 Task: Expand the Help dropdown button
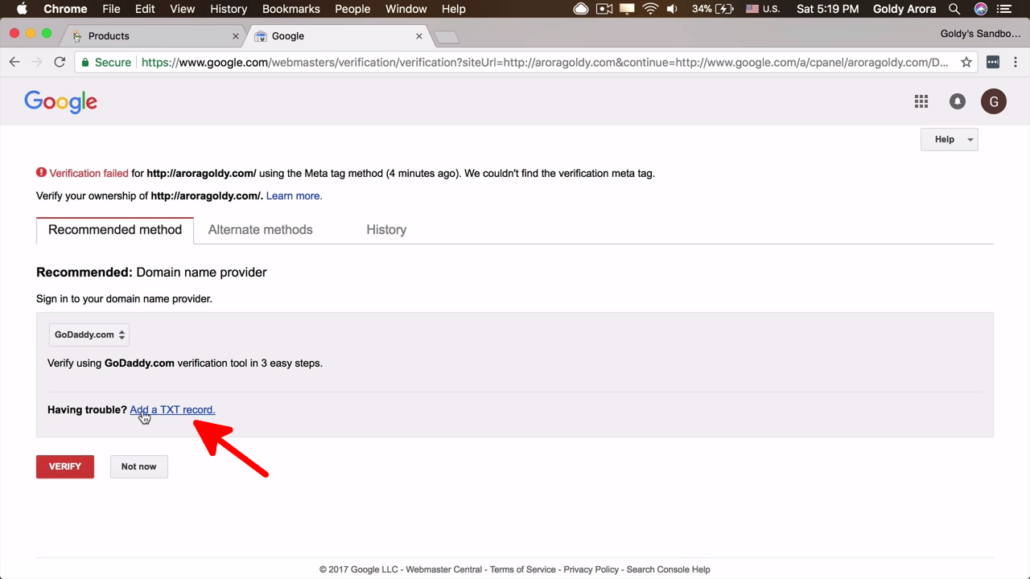[949, 139]
